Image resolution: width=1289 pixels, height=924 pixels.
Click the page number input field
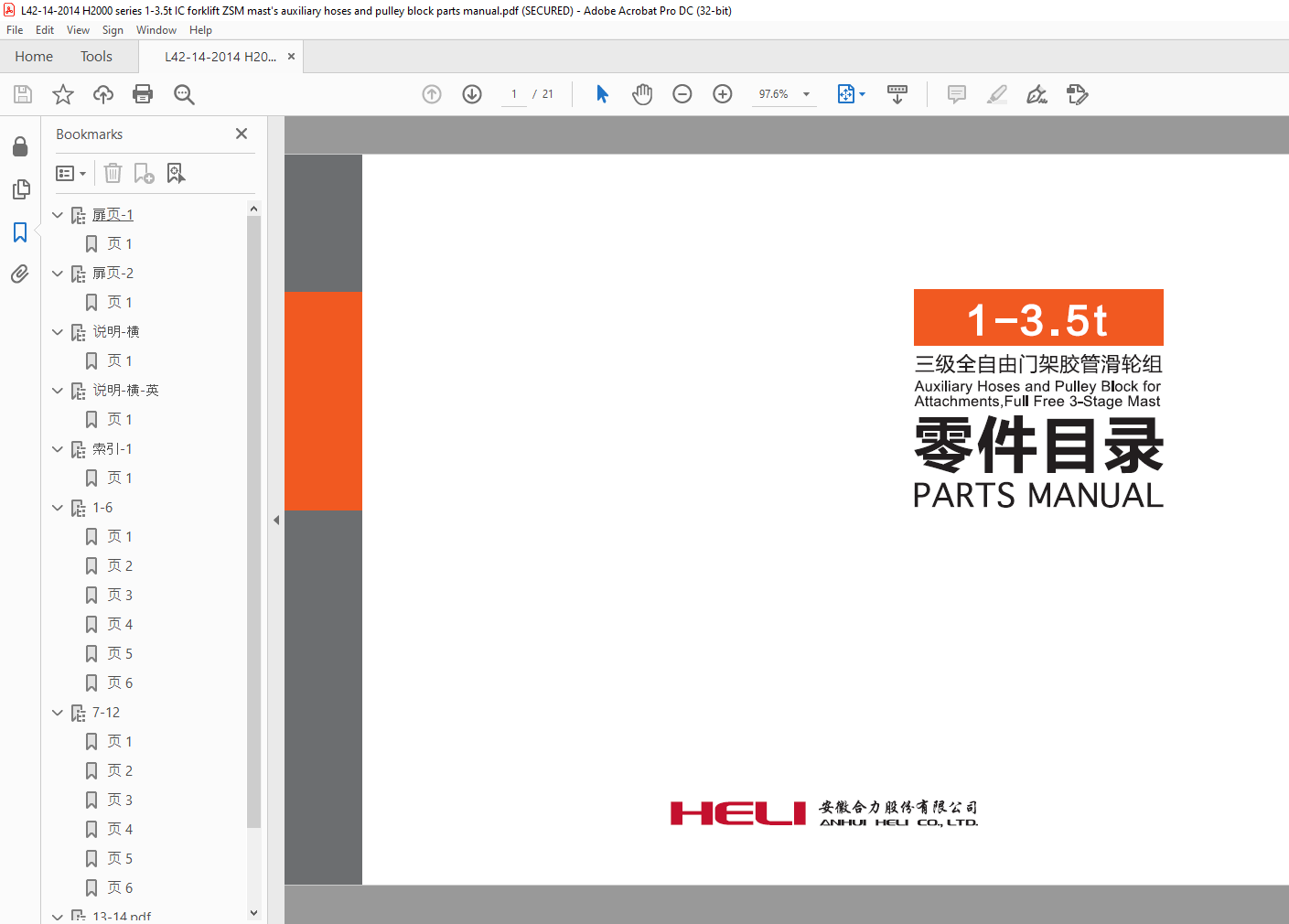click(514, 94)
